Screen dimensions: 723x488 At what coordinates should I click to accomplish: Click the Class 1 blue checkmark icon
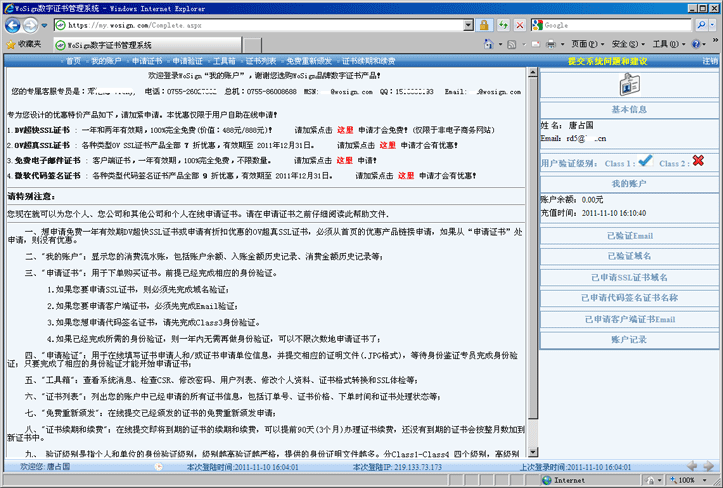click(646, 161)
